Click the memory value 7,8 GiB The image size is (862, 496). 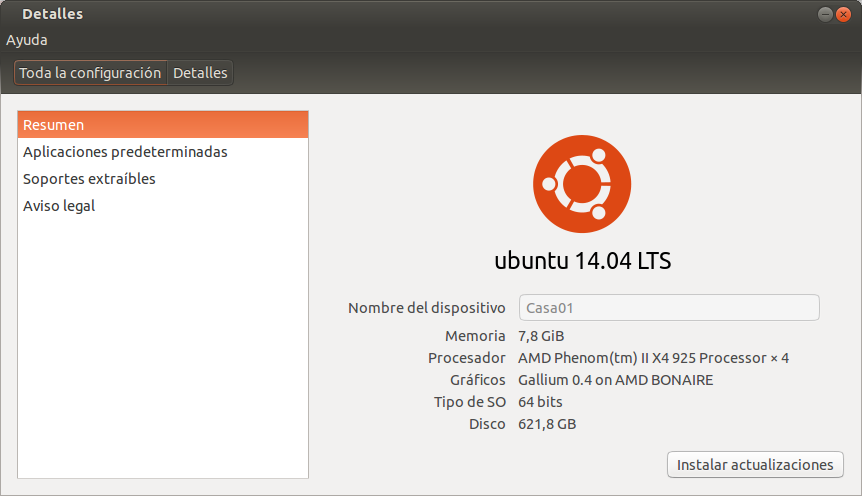click(x=541, y=336)
